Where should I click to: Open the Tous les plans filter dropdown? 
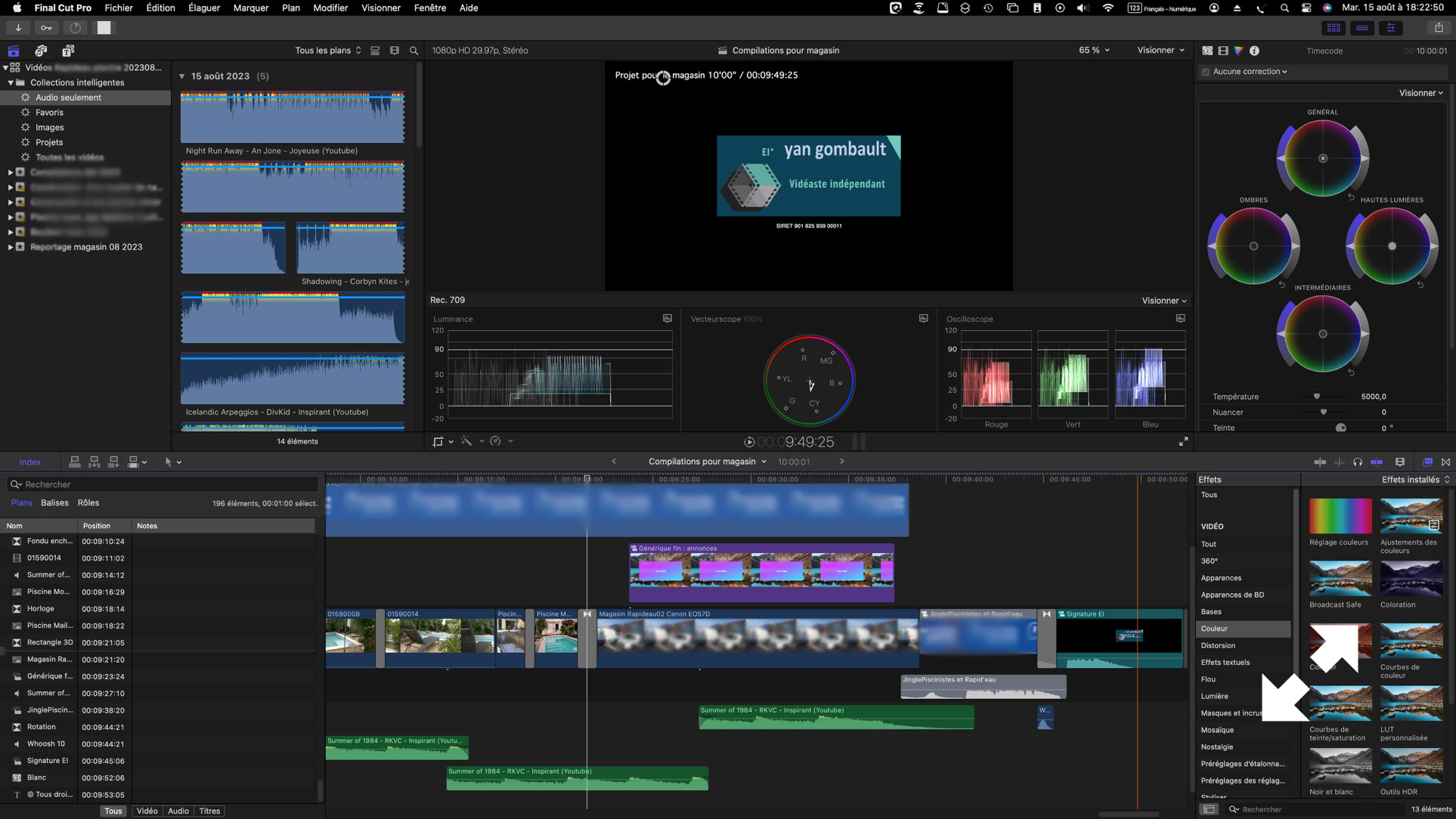[328, 51]
